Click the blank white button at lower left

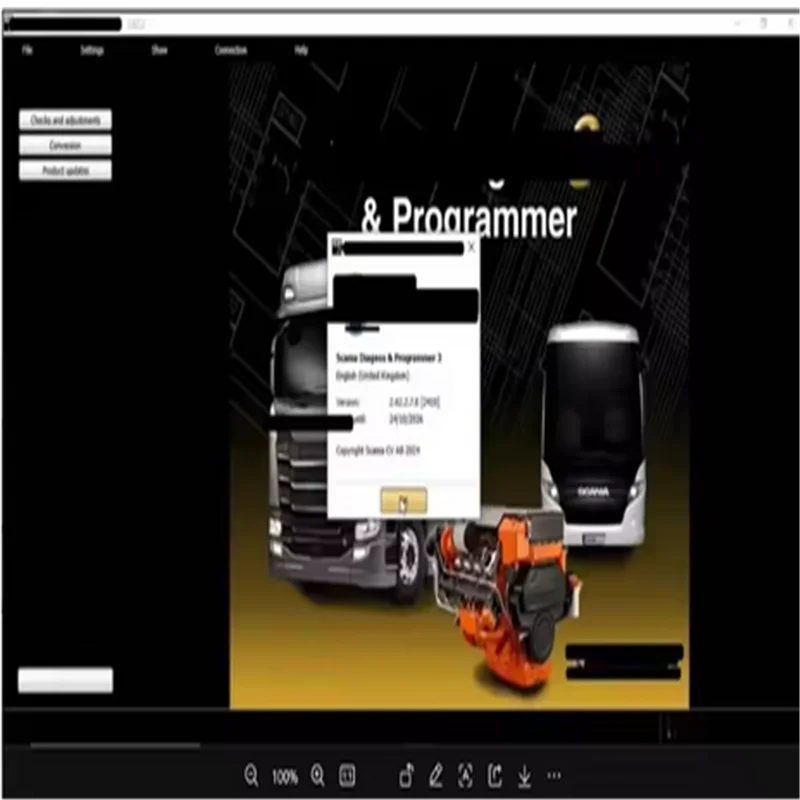pos(65,680)
